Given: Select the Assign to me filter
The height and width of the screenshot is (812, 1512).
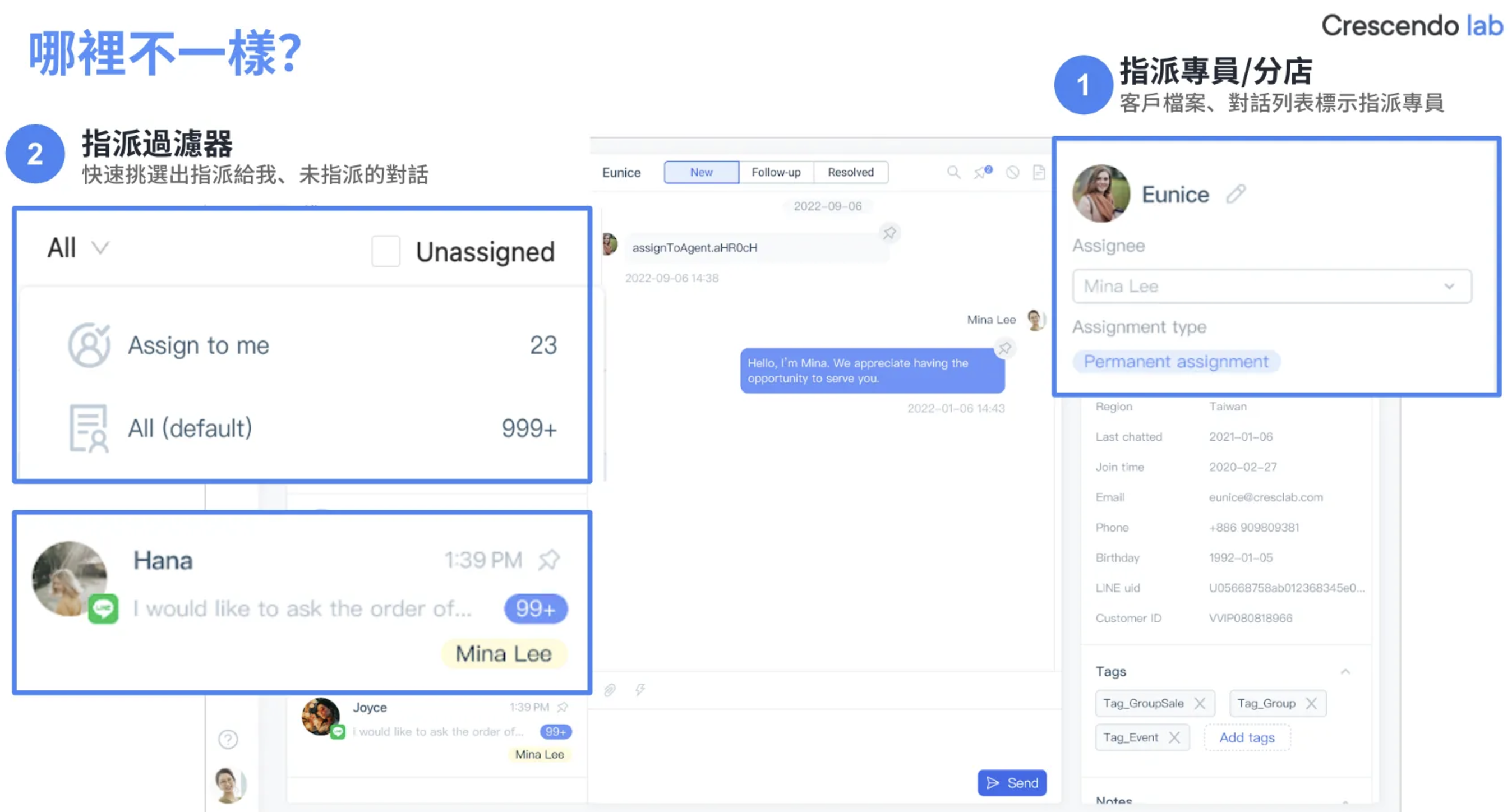Looking at the screenshot, I should [199, 345].
